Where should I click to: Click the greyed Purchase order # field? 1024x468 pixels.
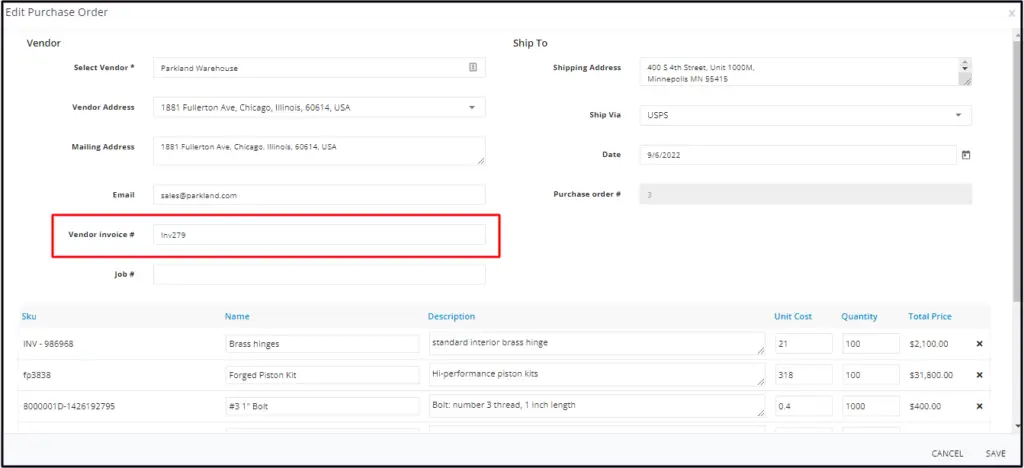(x=805, y=195)
